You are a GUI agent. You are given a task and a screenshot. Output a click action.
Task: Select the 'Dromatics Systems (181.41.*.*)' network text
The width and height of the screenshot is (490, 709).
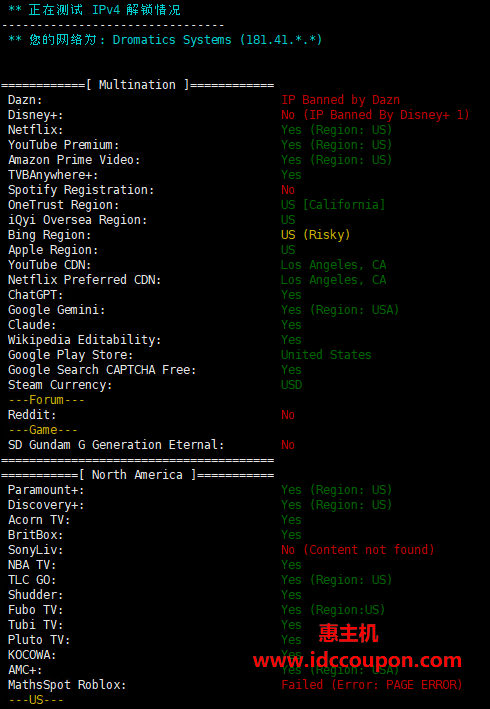(x=217, y=40)
